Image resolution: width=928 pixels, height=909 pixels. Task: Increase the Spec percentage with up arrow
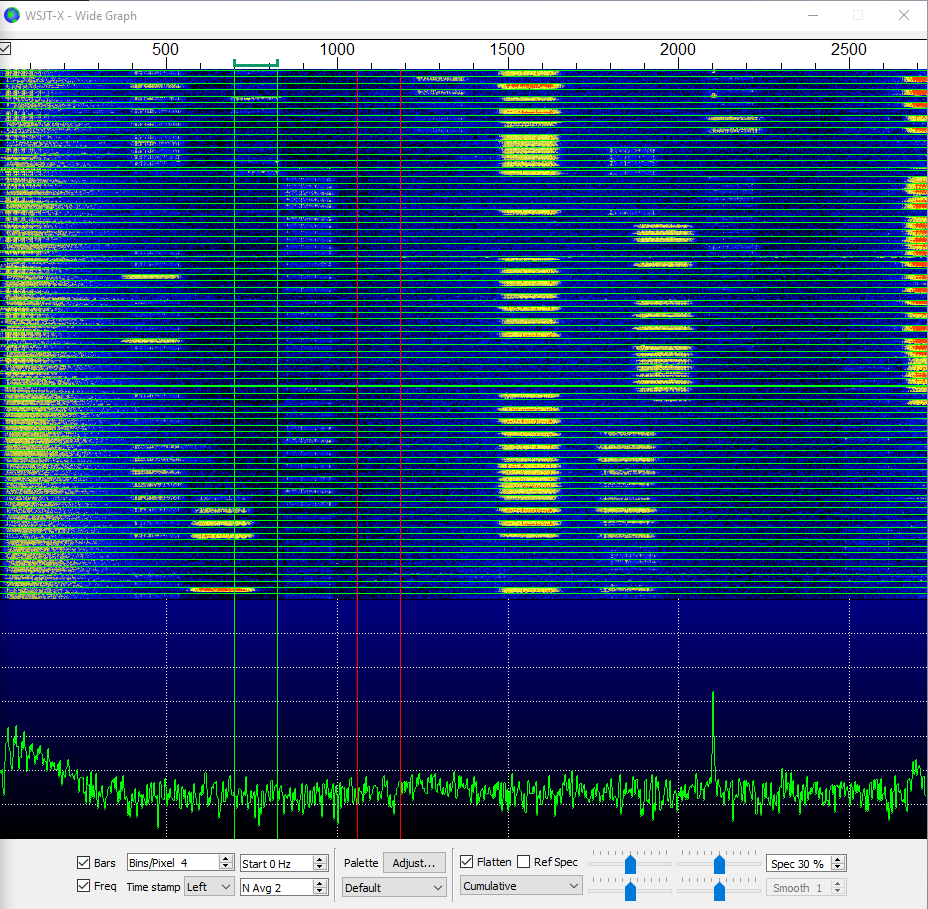pos(838,859)
